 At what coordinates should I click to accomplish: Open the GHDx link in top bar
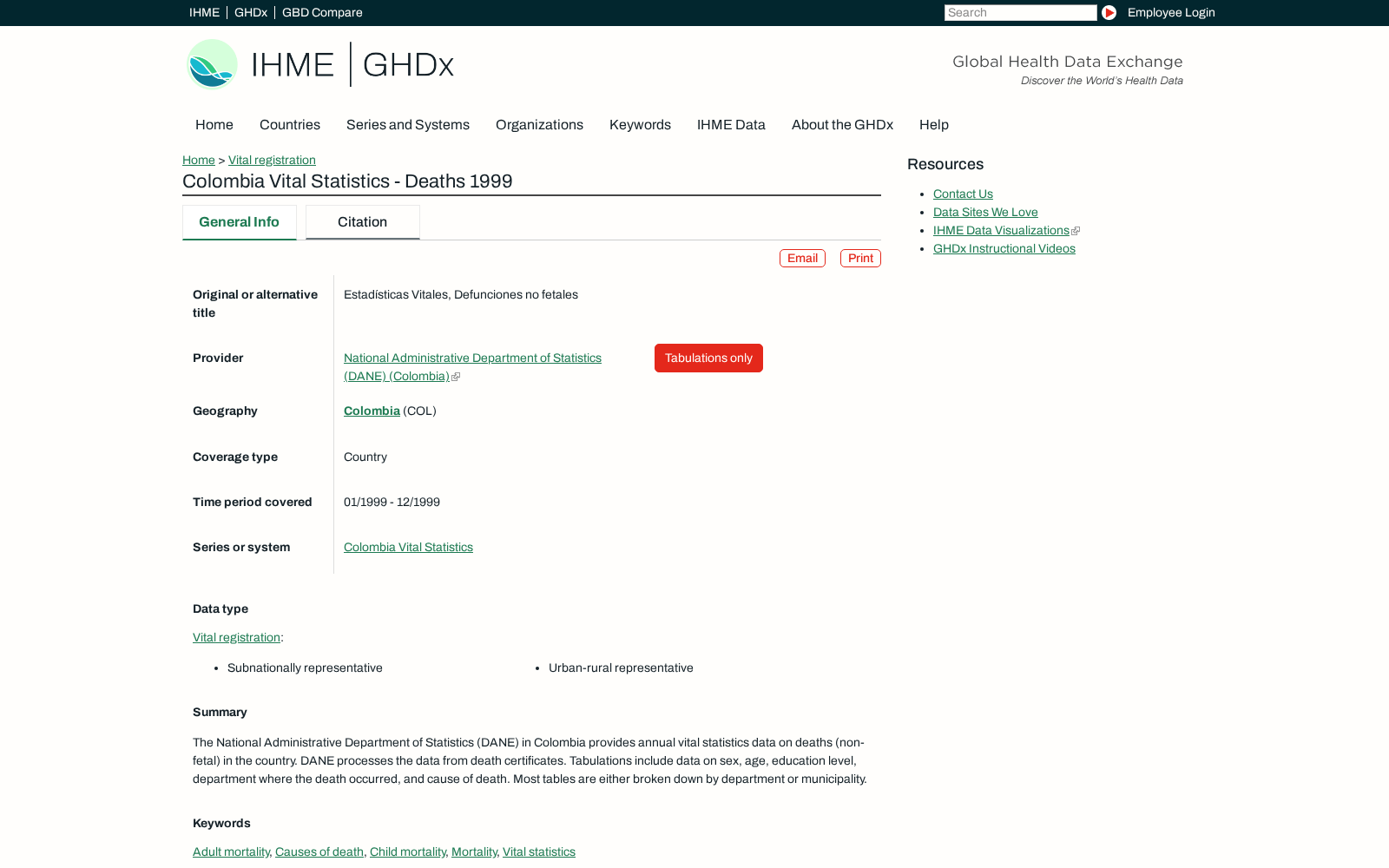(x=251, y=12)
